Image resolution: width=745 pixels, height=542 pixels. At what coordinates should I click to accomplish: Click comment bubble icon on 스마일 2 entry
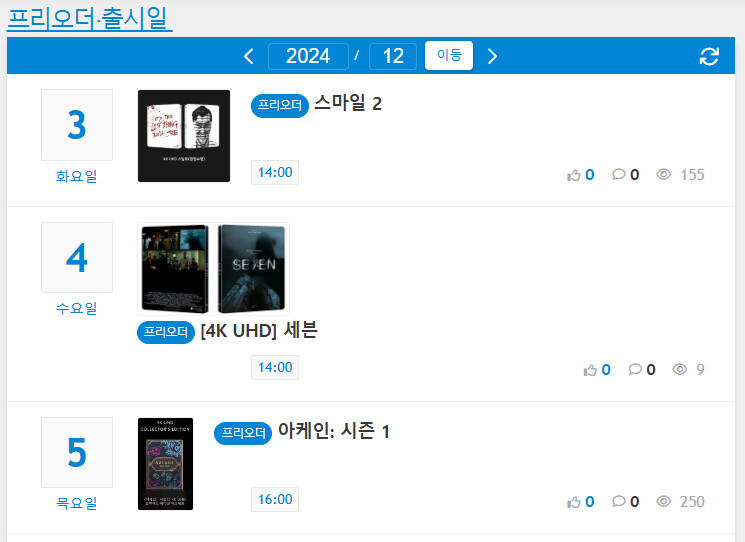pyautogui.click(x=619, y=174)
